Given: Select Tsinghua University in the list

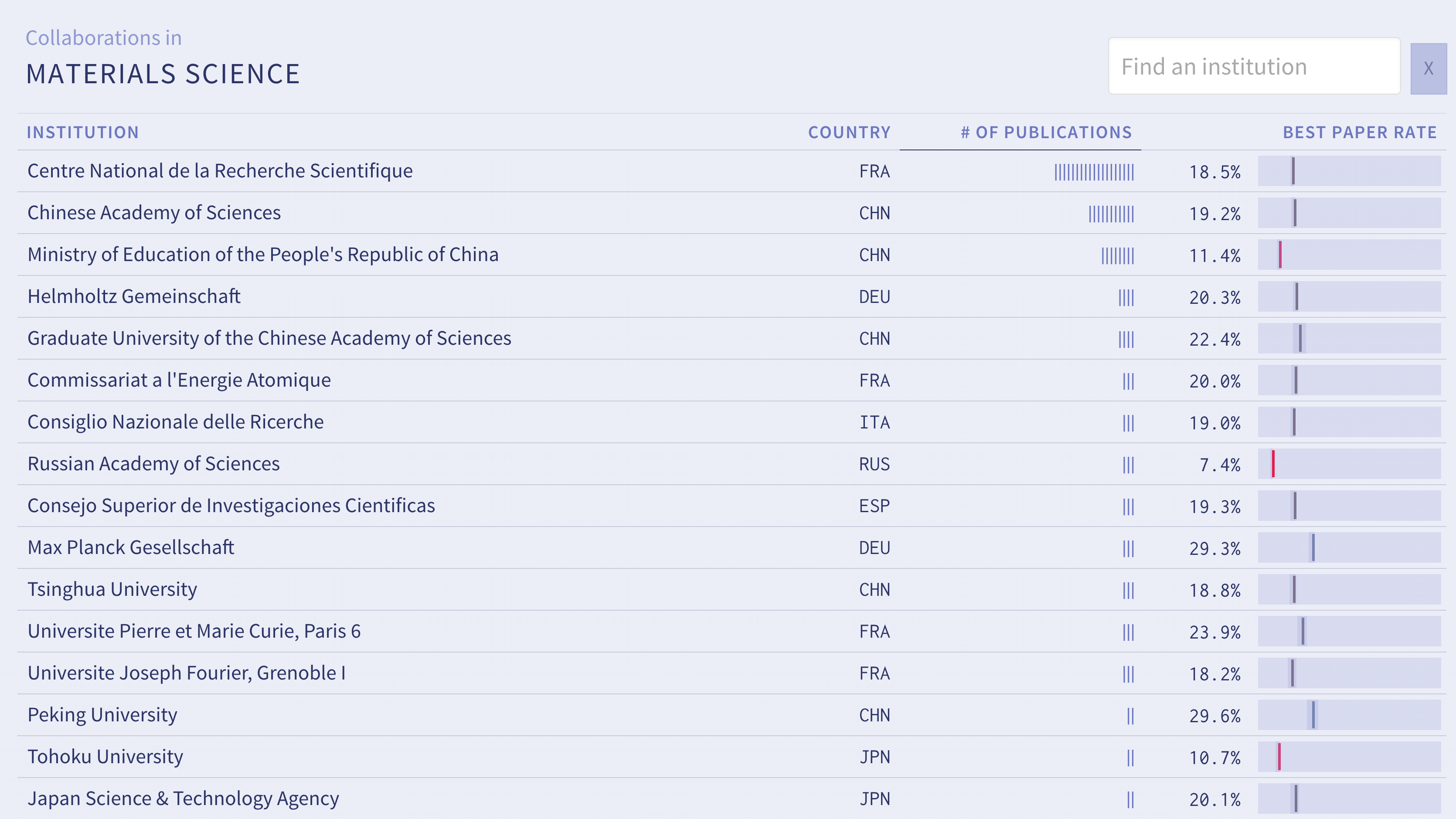Looking at the screenshot, I should pos(112,589).
